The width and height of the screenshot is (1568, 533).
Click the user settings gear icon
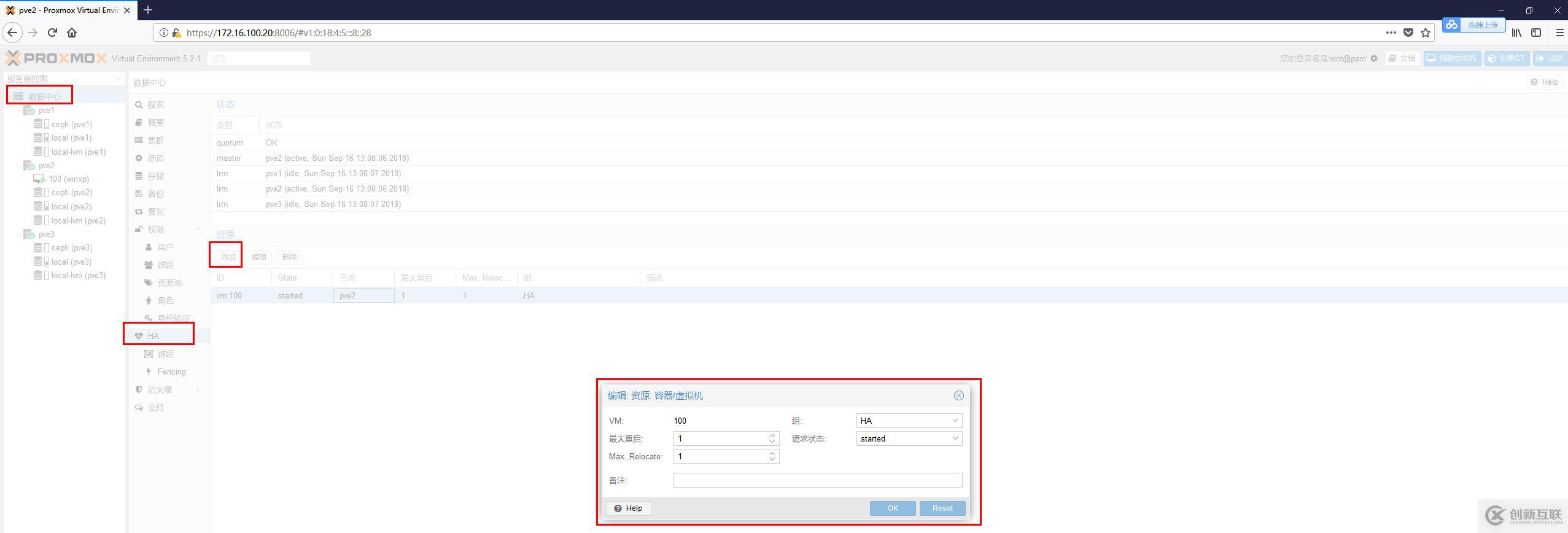point(1374,58)
